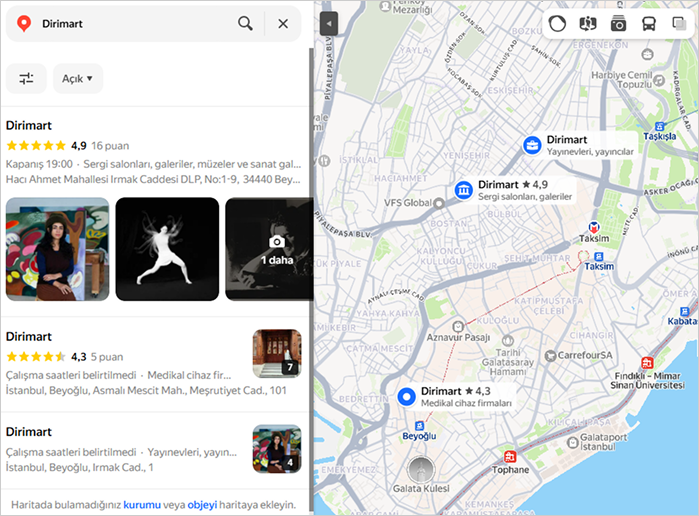The width and height of the screenshot is (699, 516).
Task: Expand the Açık open-status dropdown
Action: [78, 78]
